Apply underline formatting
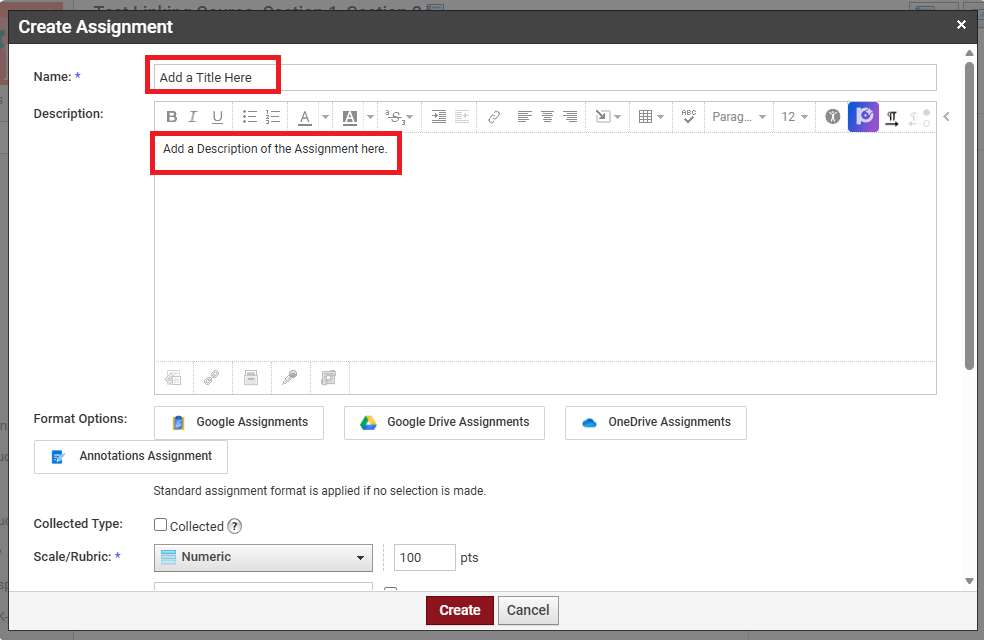This screenshot has width=984, height=640. pos(217,117)
